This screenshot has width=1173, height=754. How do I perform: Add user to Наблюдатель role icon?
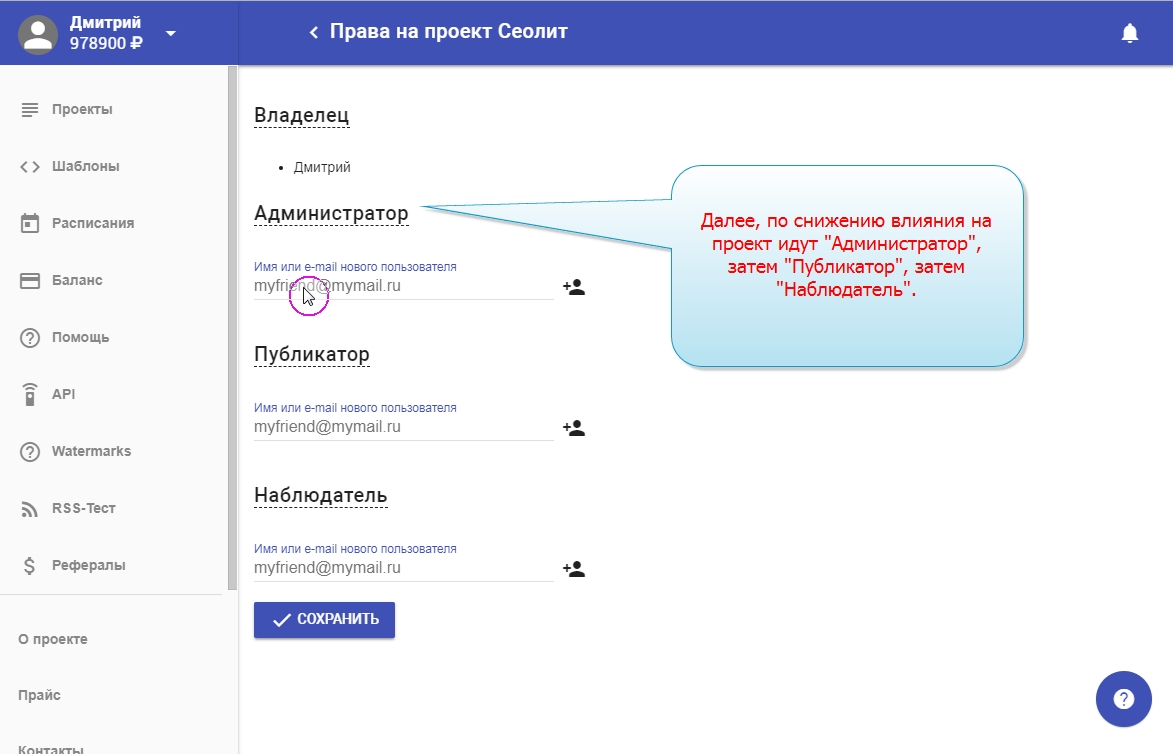coord(573,569)
